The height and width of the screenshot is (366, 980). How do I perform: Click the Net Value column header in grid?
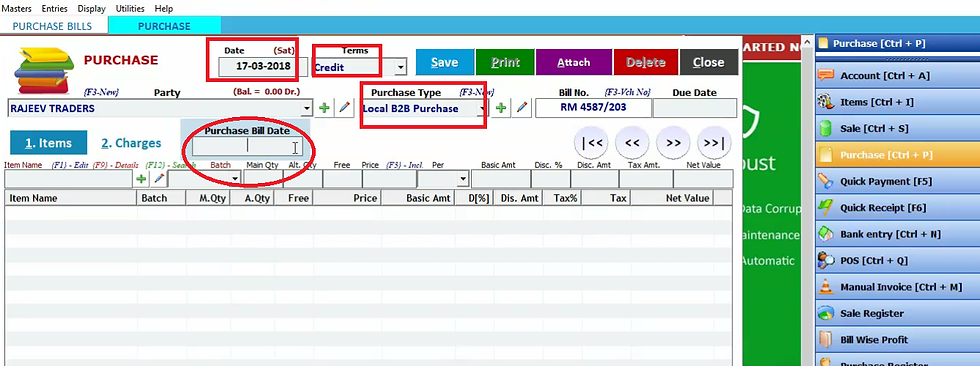[x=671, y=198]
